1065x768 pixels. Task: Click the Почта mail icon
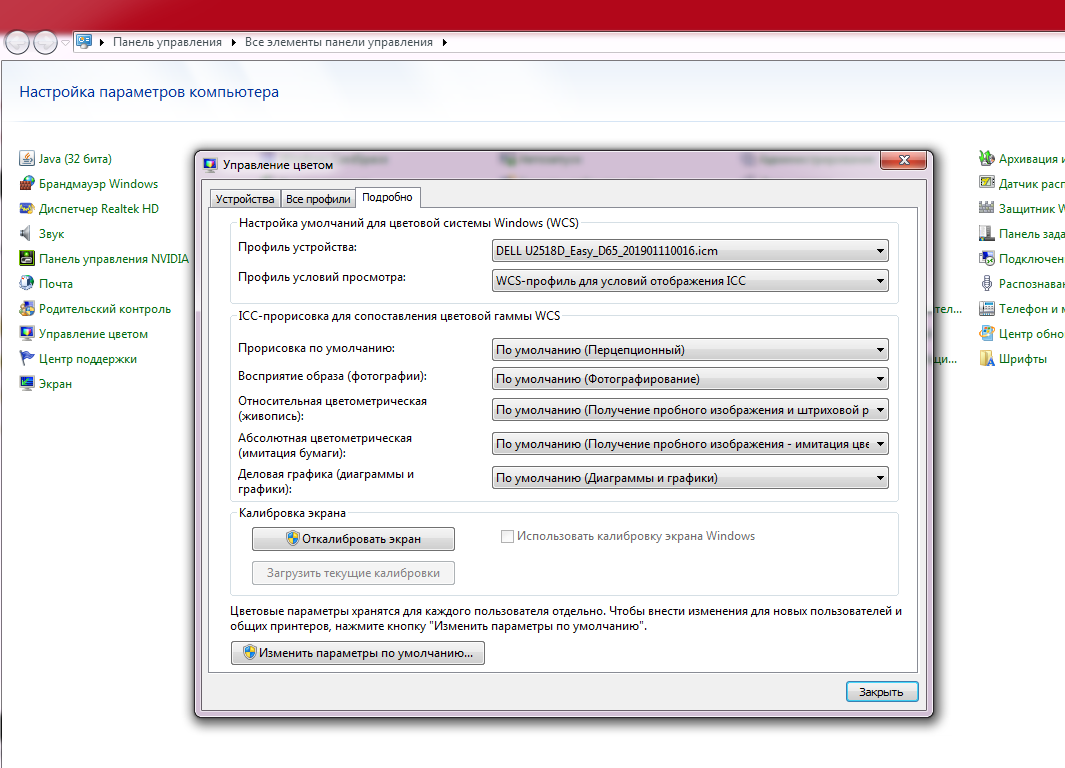(x=27, y=284)
